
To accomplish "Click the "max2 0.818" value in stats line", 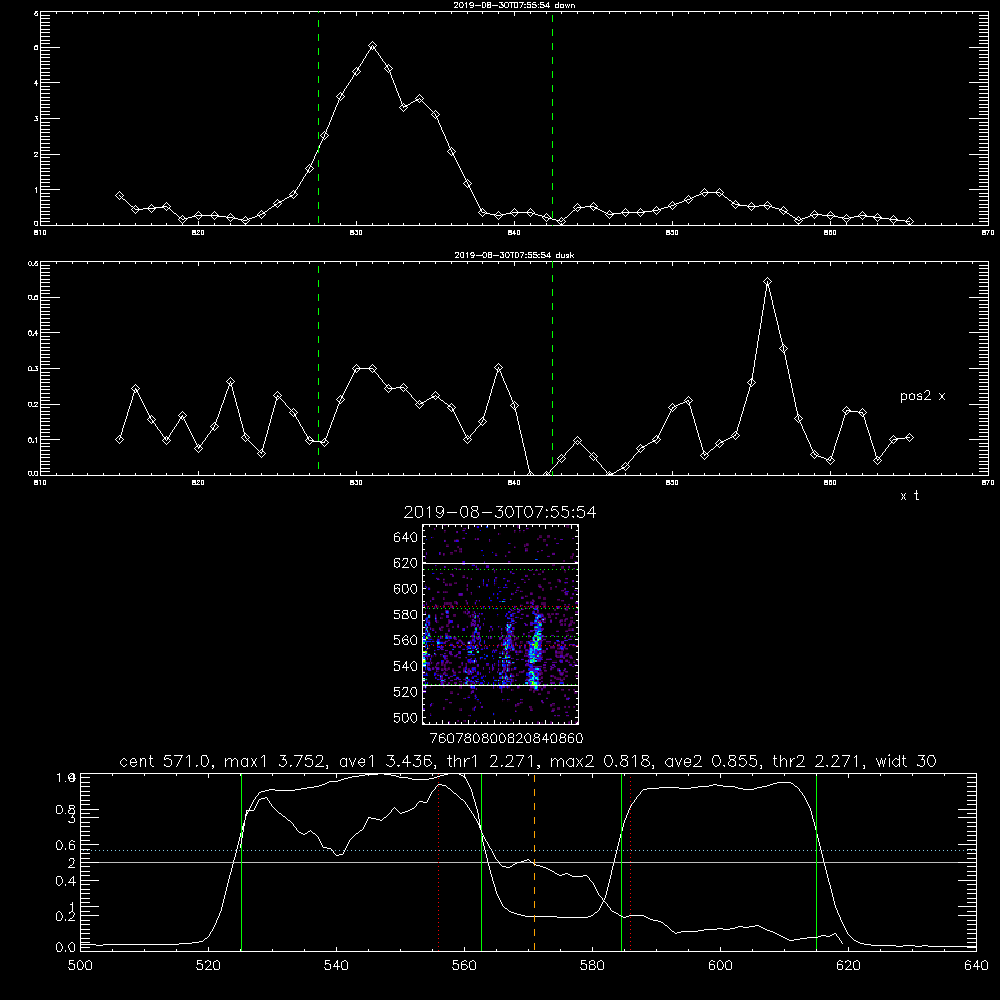I will (601, 761).
